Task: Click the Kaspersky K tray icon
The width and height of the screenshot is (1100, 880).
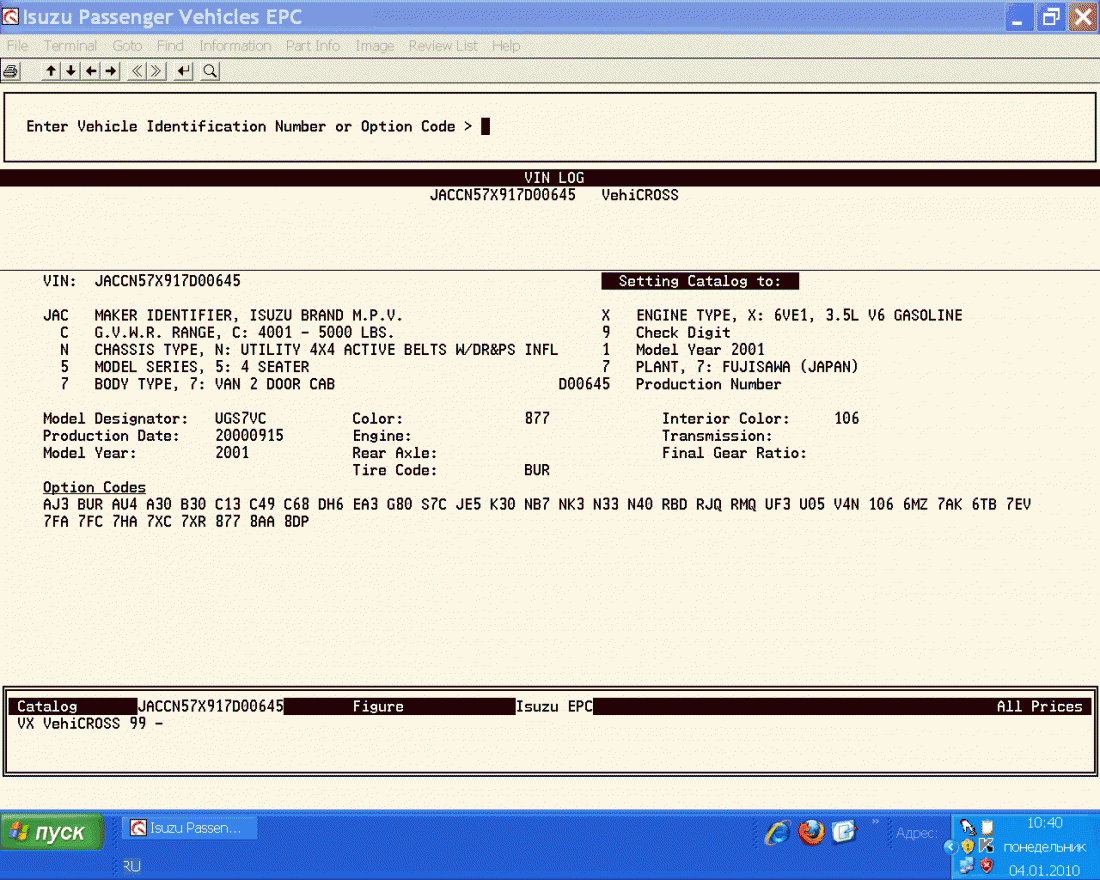Action: [986, 846]
